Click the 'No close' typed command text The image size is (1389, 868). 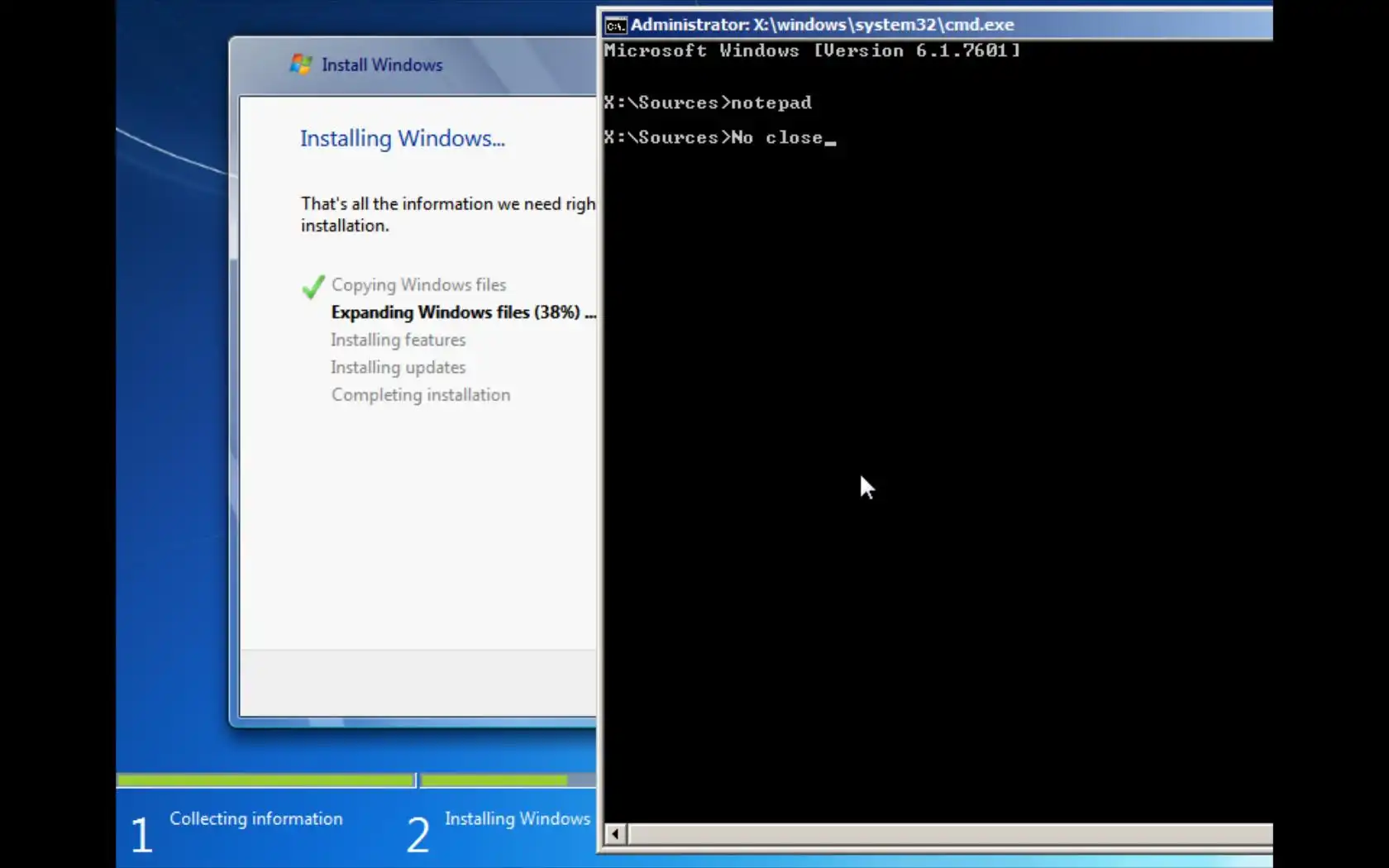777,137
